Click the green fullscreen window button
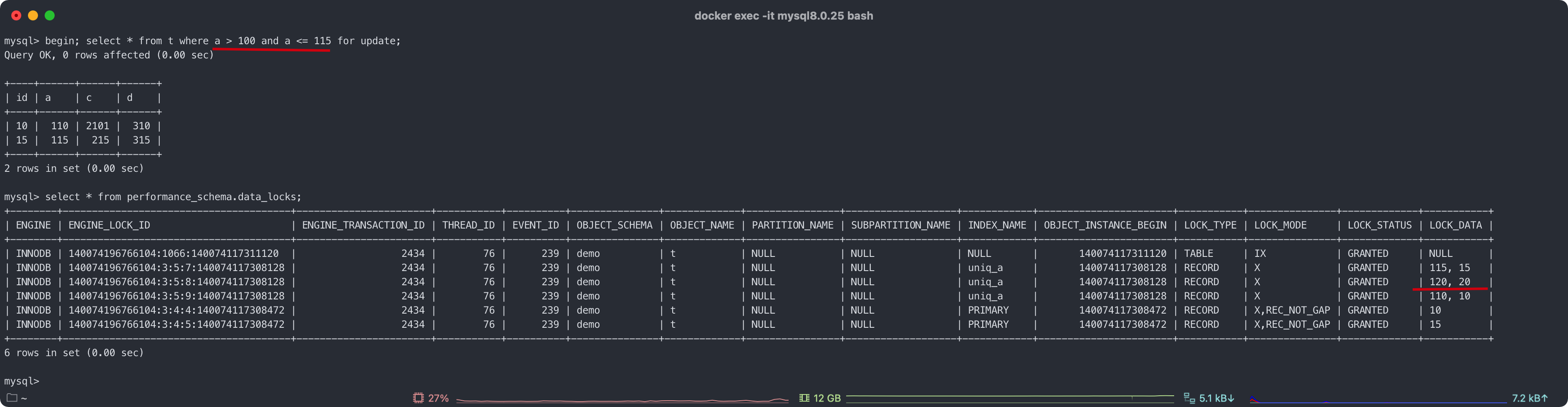Image resolution: width=1568 pixels, height=407 pixels. [x=50, y=15]
